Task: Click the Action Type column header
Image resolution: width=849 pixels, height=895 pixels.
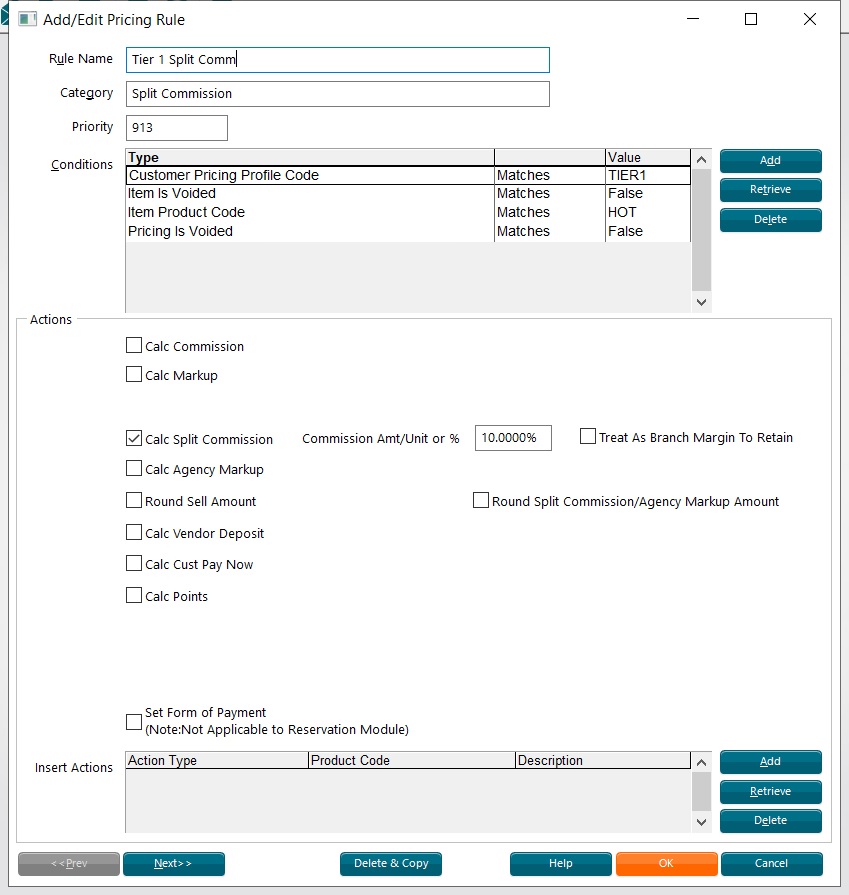Action: [217, 760]
